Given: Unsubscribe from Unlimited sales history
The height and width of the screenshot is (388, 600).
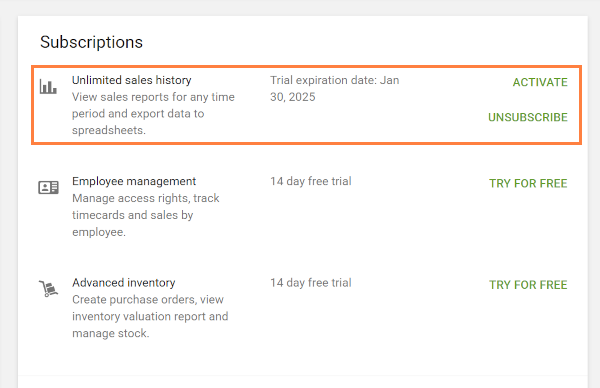Looking at the screenshot, I should (528, 117).
